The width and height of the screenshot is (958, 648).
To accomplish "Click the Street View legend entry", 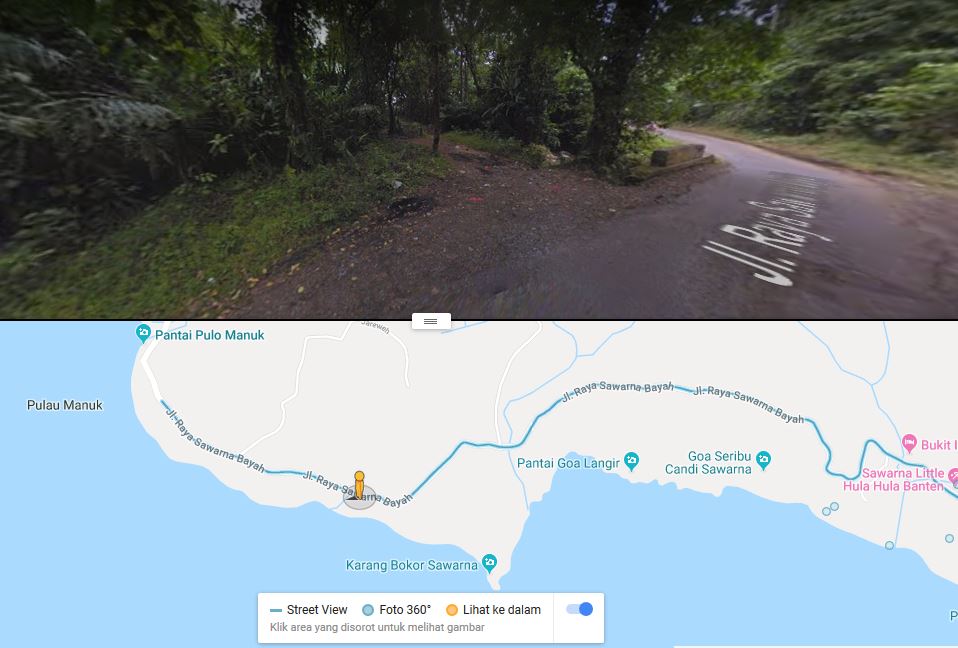I will [309, 610].
